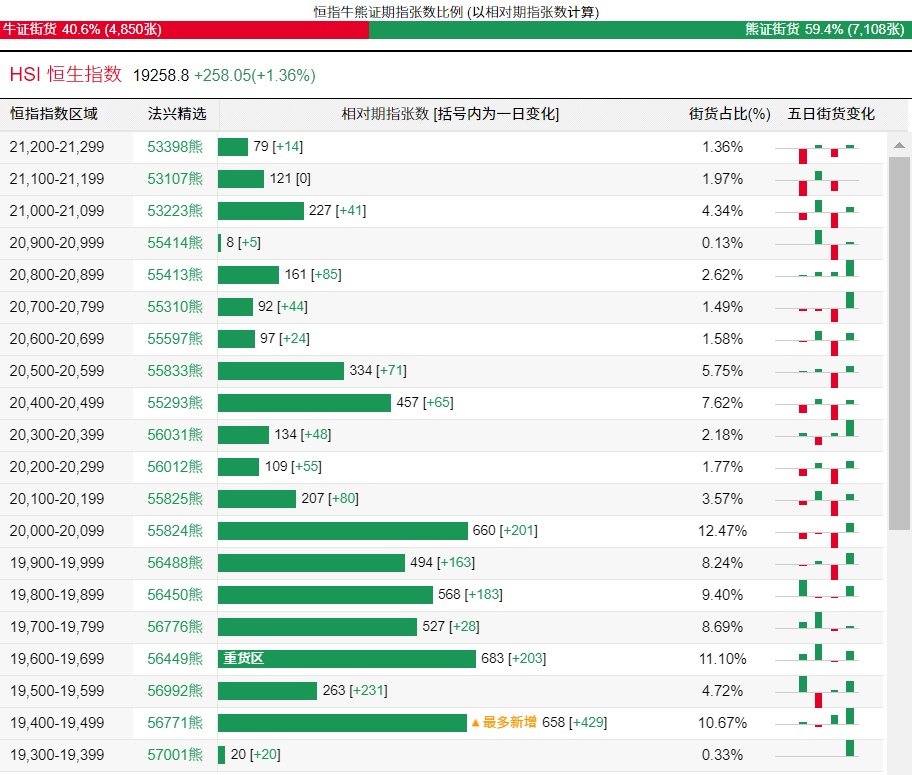This screenshot has width=912, height=775.
Task: Click the 660 bar for 20,000-20,099
Action: click(342, 531)
